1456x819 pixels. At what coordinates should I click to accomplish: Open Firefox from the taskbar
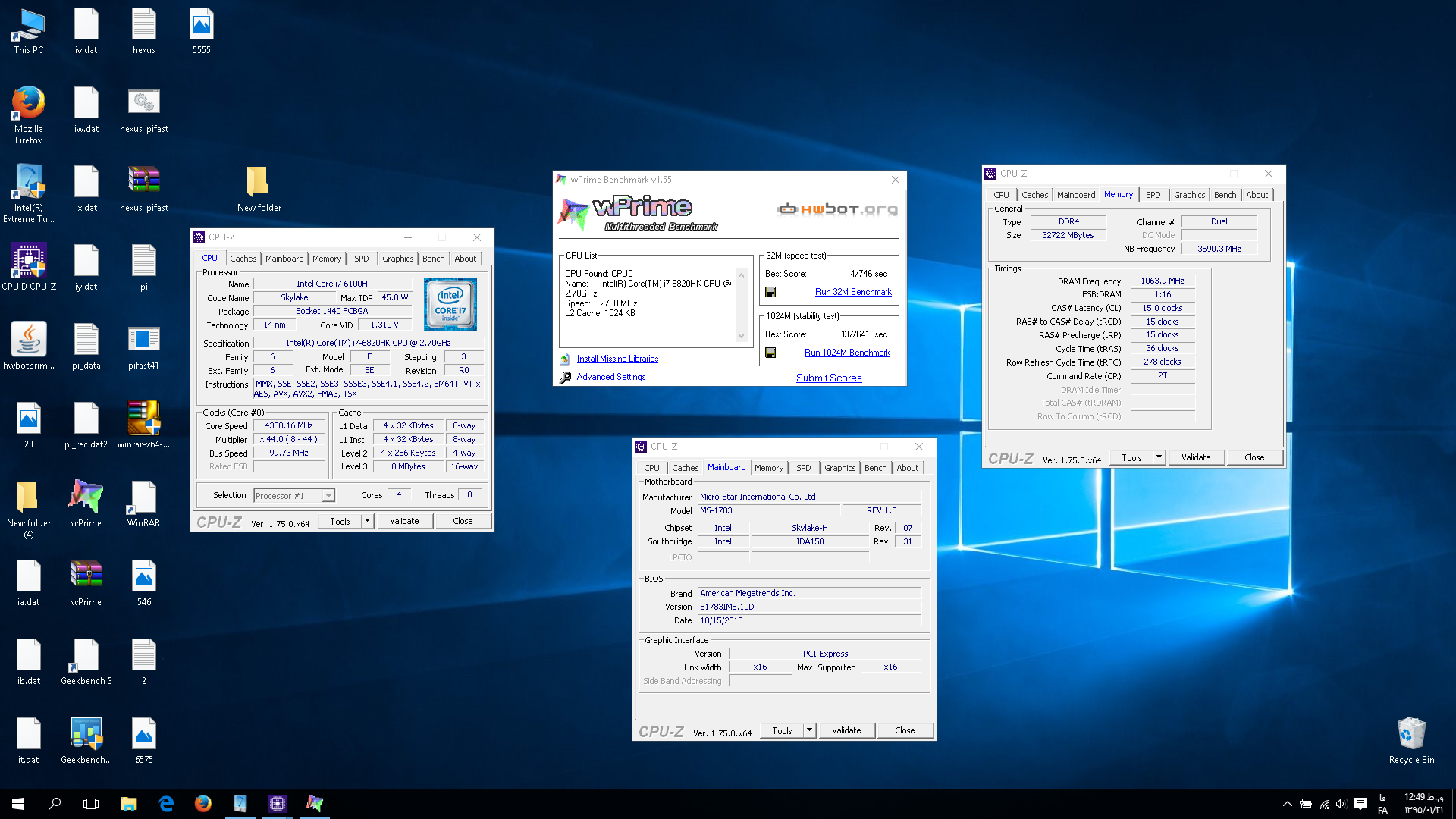coord(202,804)
